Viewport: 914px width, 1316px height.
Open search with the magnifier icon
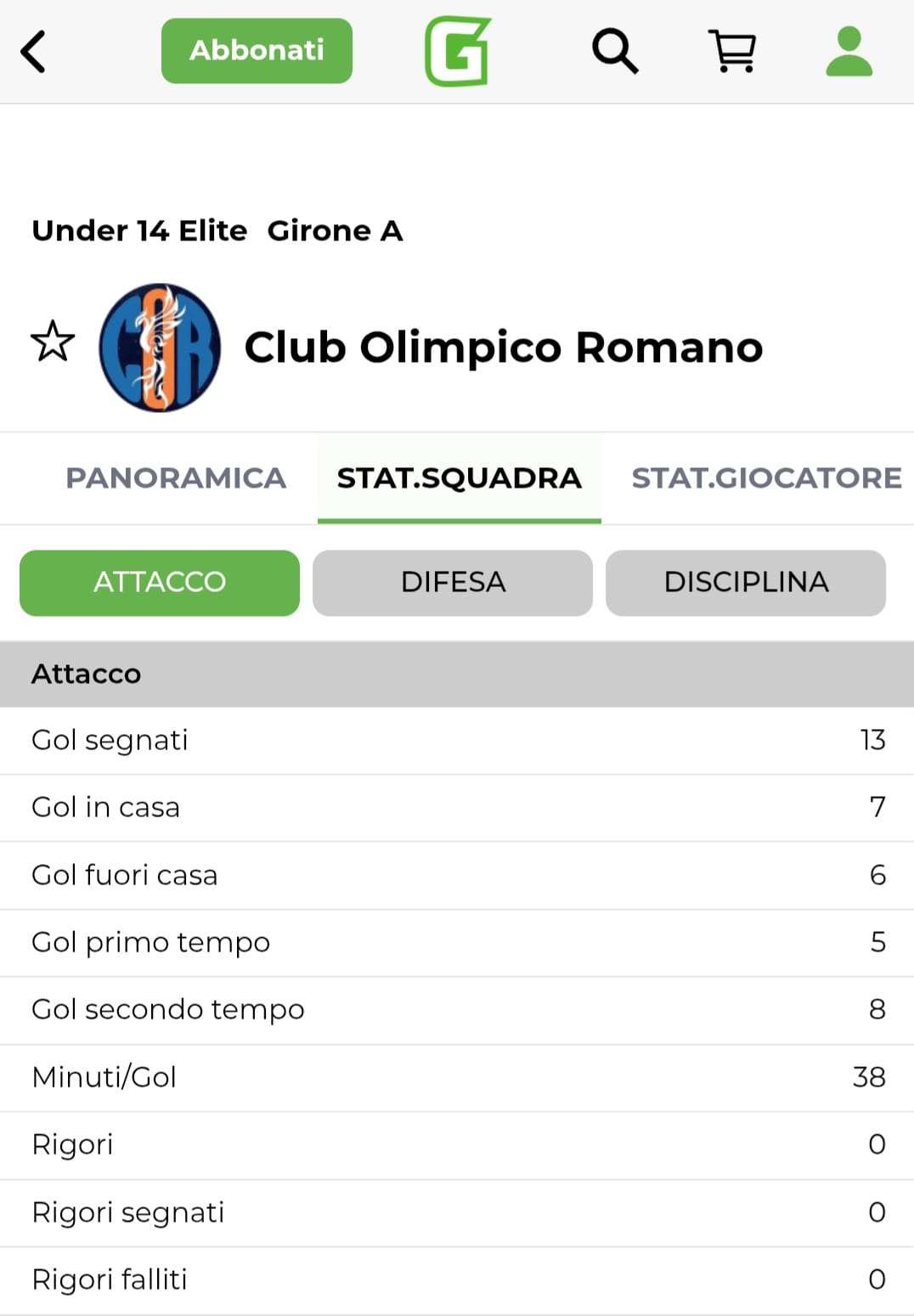click(x=614, y=52)
